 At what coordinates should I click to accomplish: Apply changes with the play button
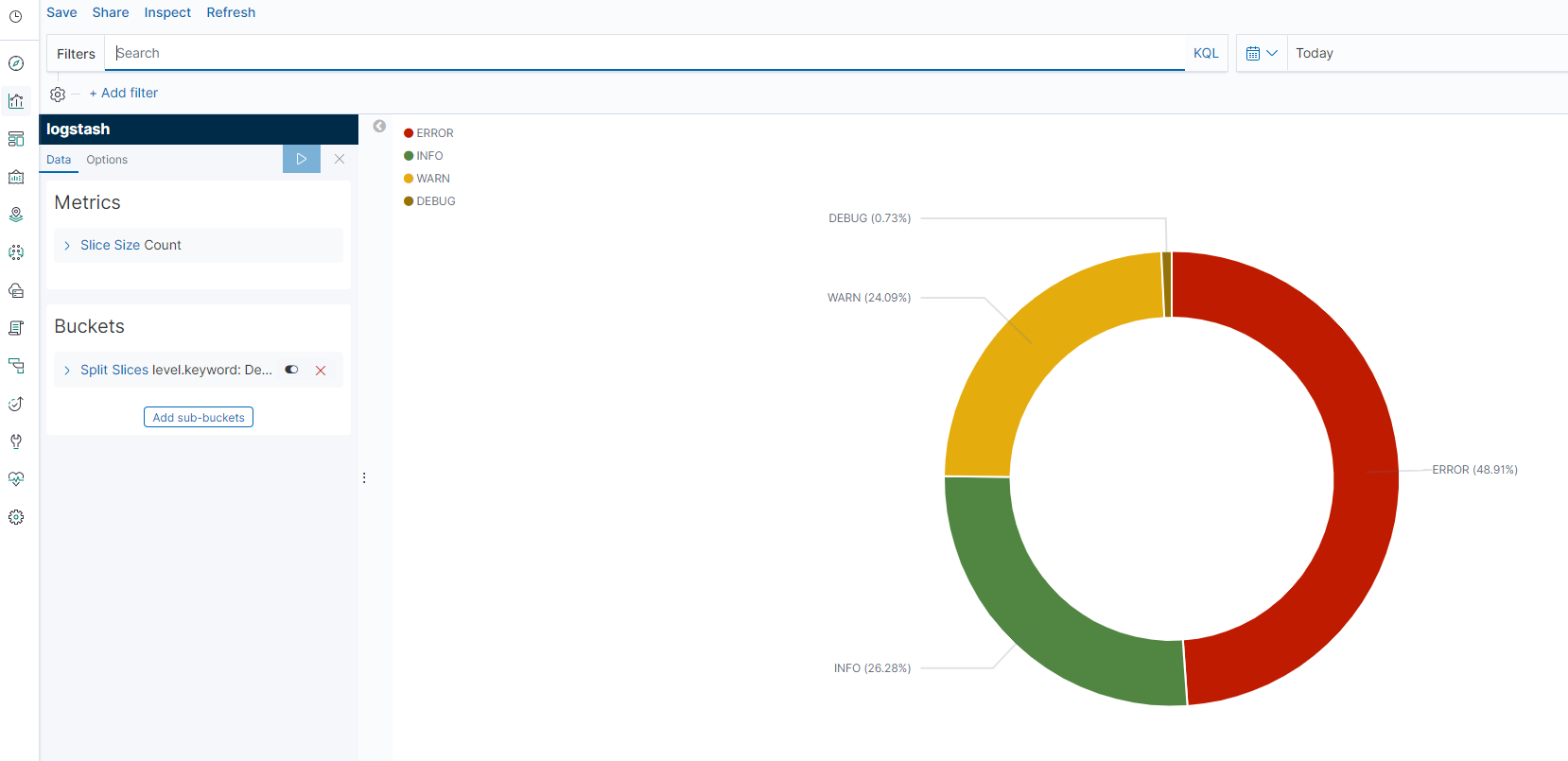click(x=301, y=159)
